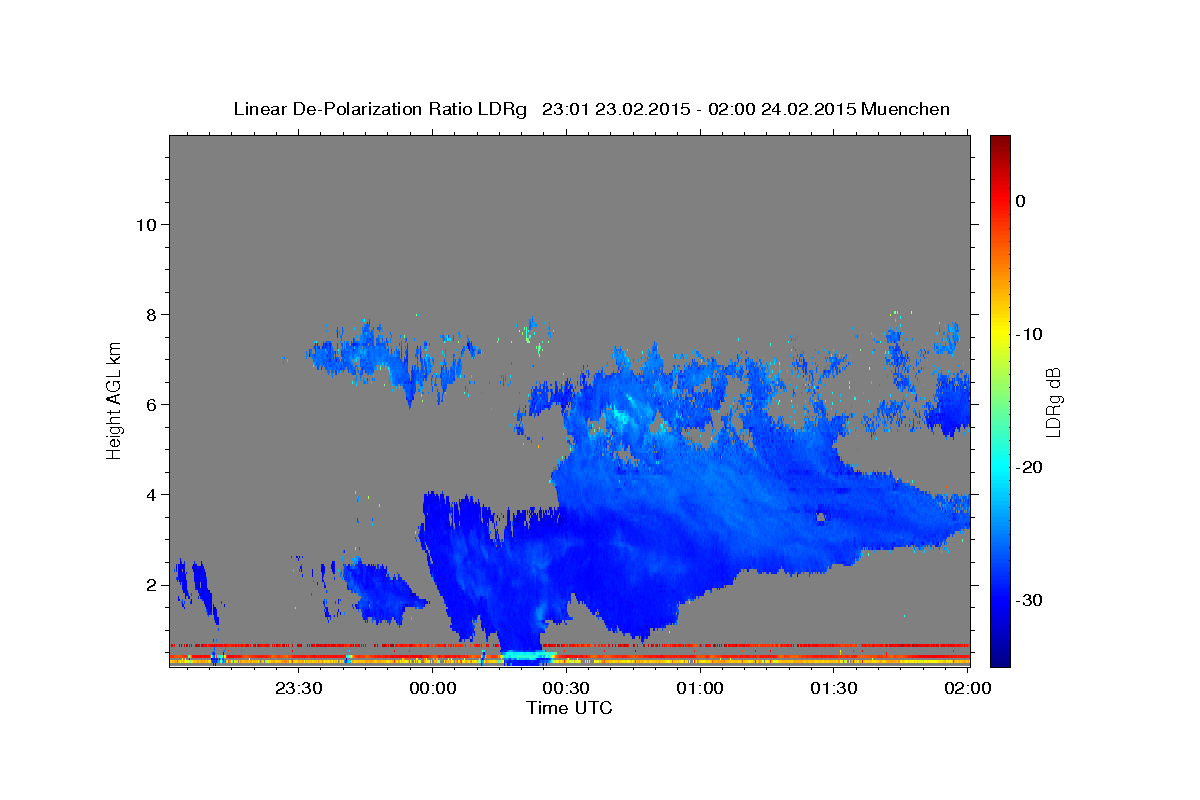Click the height tick label 6
Image resolution: width=1200 pixels, height=800 pixels.
click(x=153, y=405)
